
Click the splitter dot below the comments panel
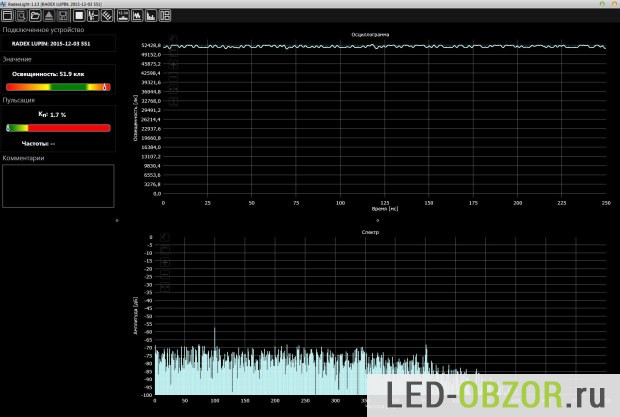coord(117,220)
